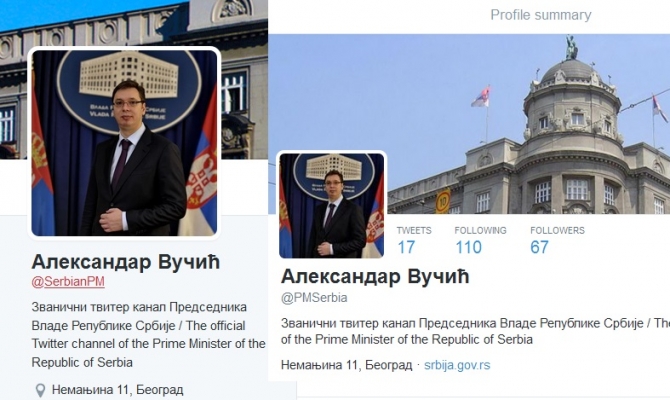Open the Following 110 list
This screenshot has height=400, width=670.
(x=480, y=241)
